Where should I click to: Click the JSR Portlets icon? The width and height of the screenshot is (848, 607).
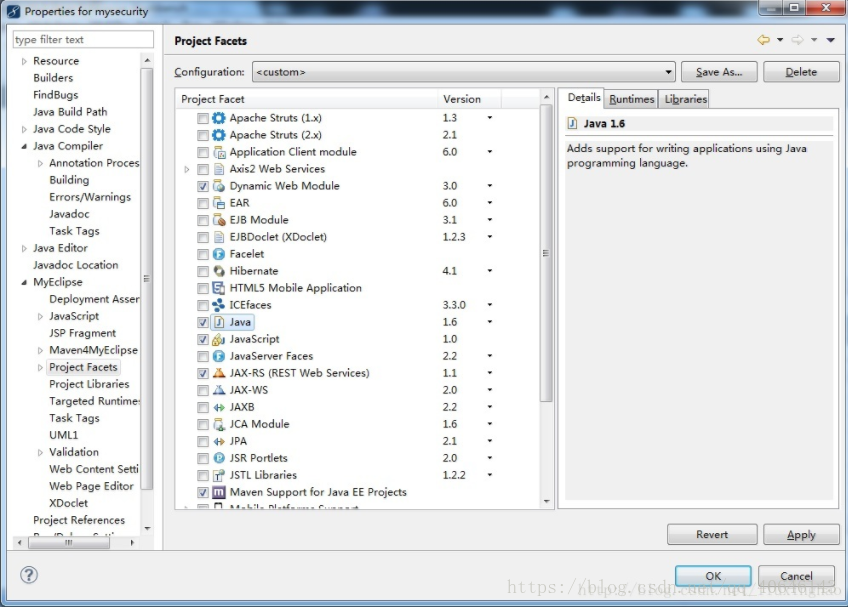click(x=218, y=458)
